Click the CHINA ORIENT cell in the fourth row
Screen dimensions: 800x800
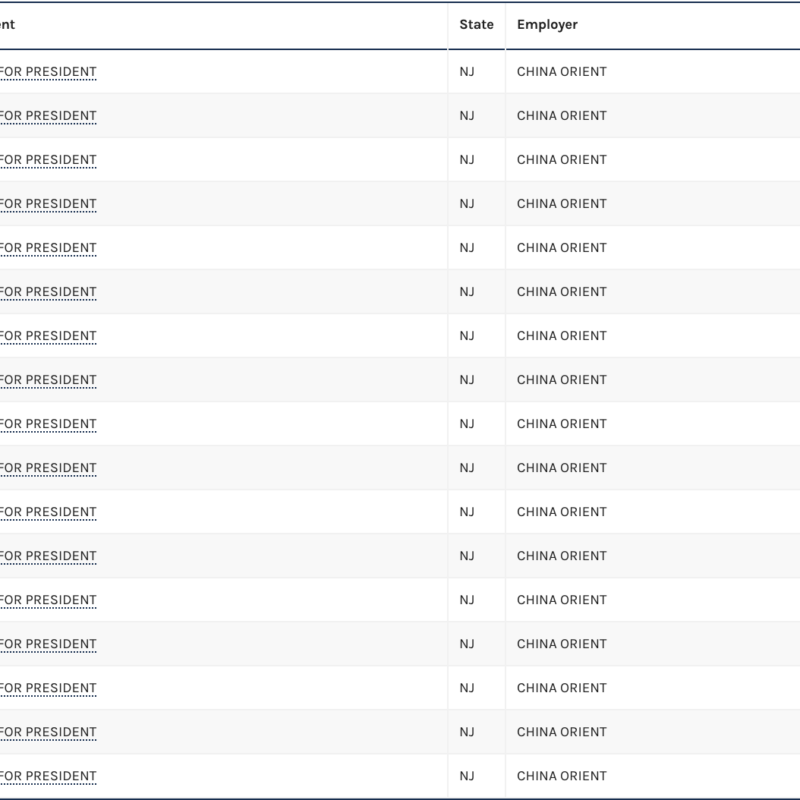click(561, 204)
